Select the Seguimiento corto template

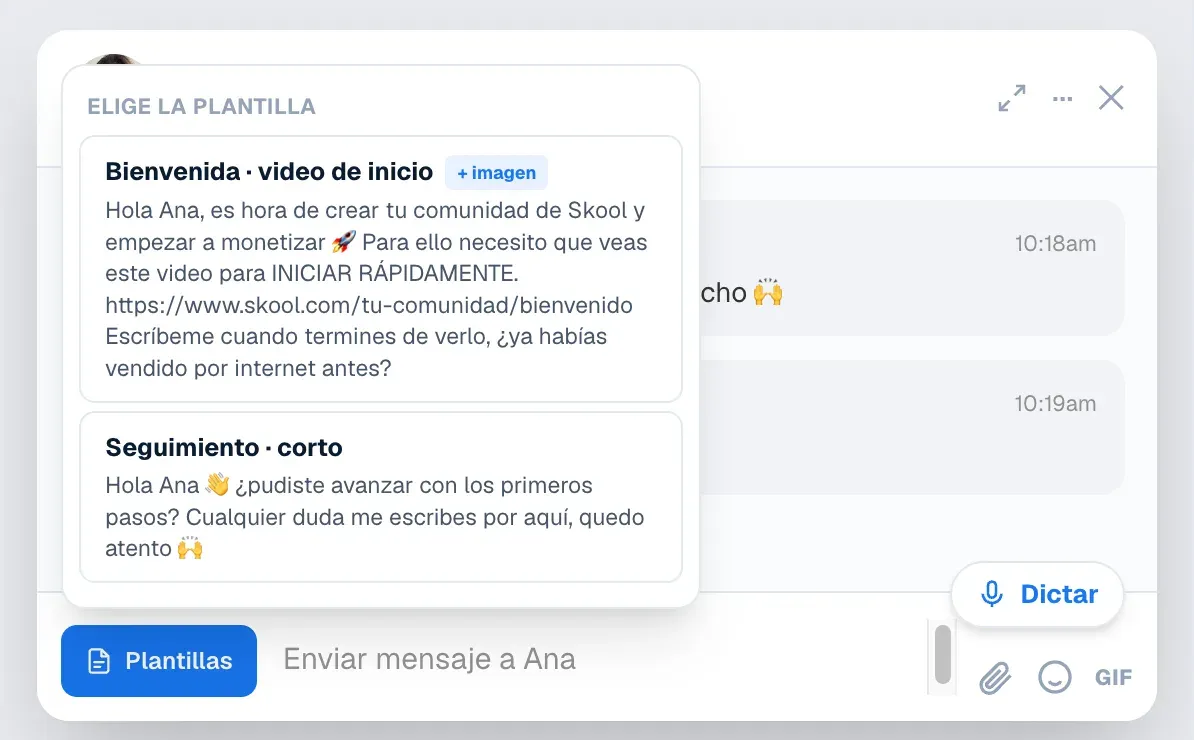pos(381,497)
